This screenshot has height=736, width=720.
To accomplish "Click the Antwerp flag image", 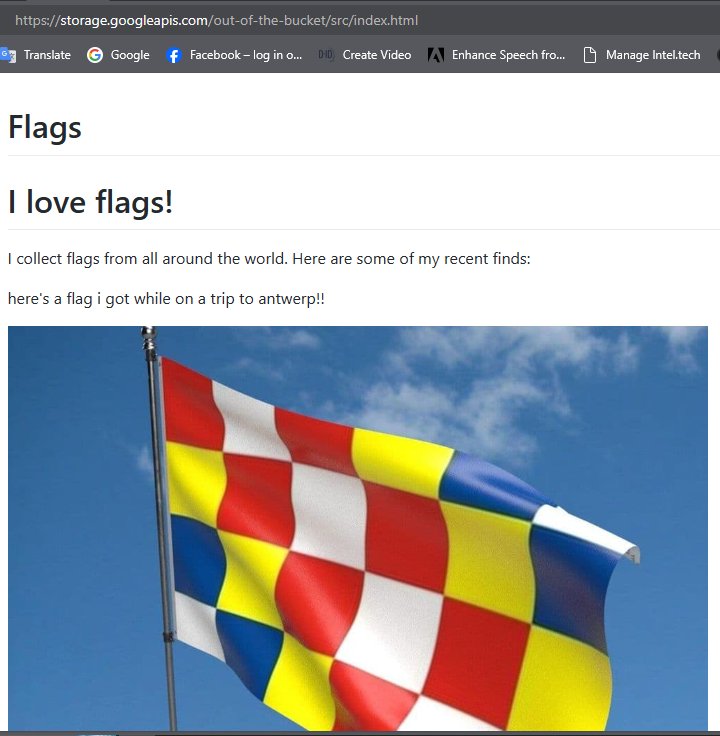I will (x=358, y=528).
